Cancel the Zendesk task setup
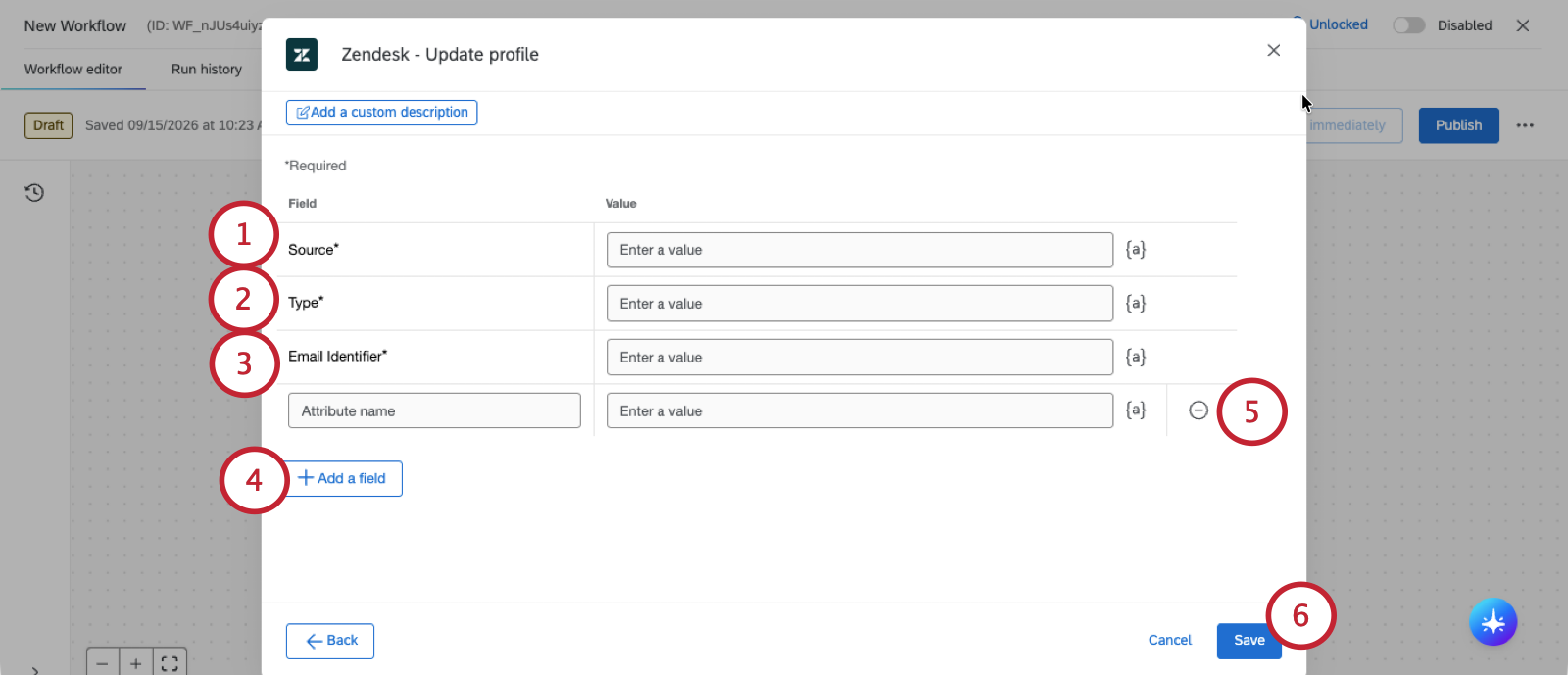Viewport: 1568px width, 675px height. tap(1169, 640)
